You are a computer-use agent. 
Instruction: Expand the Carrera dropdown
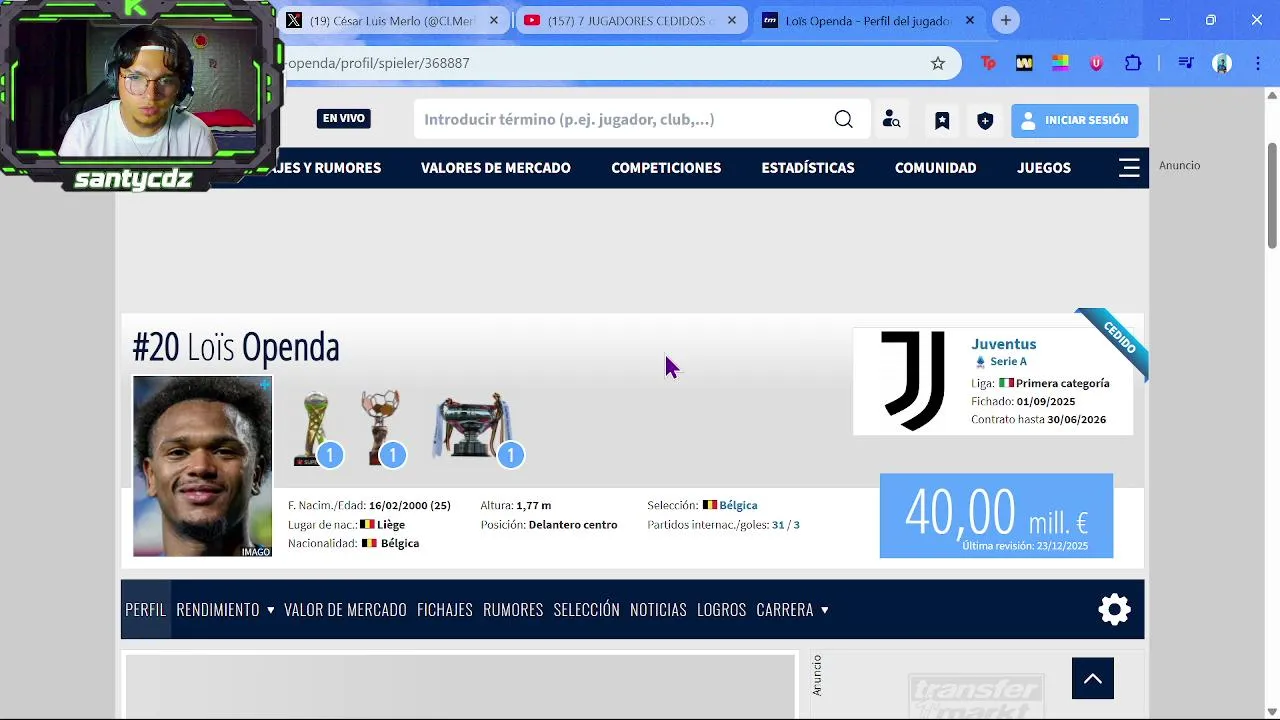(792, 610)
